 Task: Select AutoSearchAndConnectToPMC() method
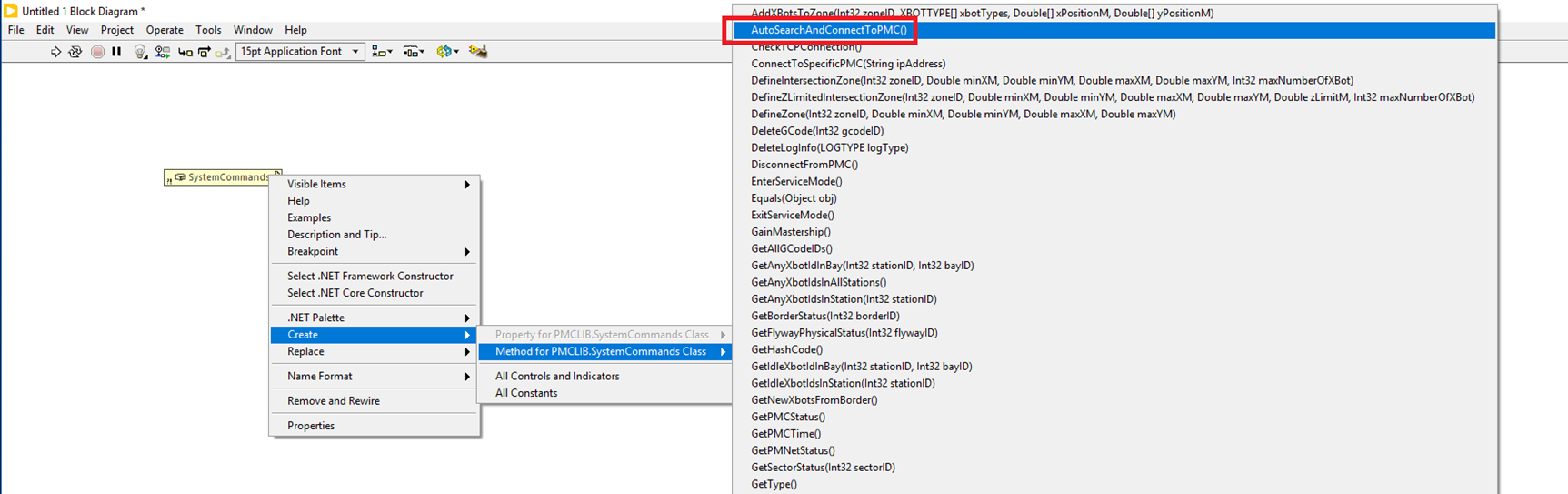coord(828,30)
